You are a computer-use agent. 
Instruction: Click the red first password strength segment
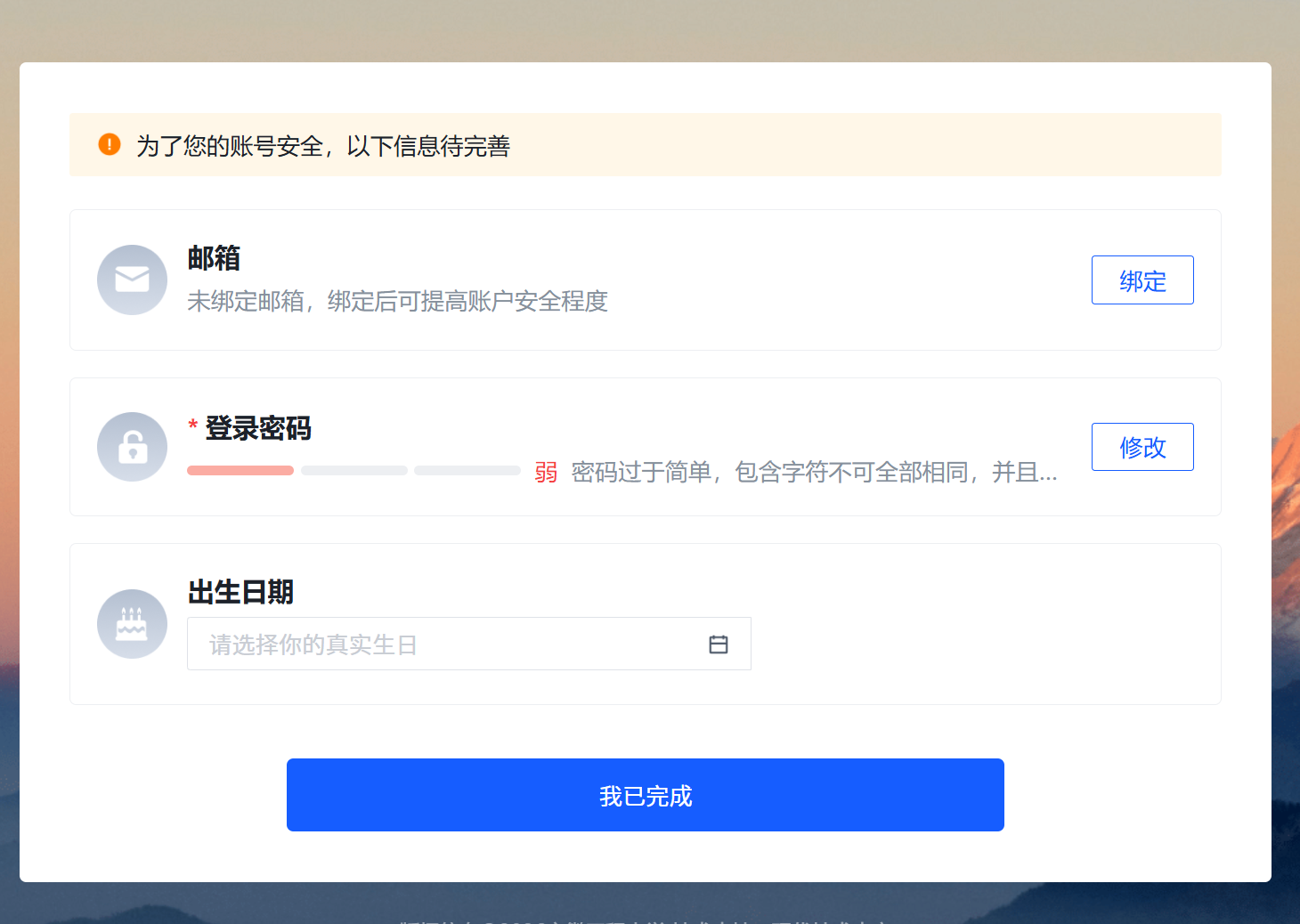tap(240, 471)
